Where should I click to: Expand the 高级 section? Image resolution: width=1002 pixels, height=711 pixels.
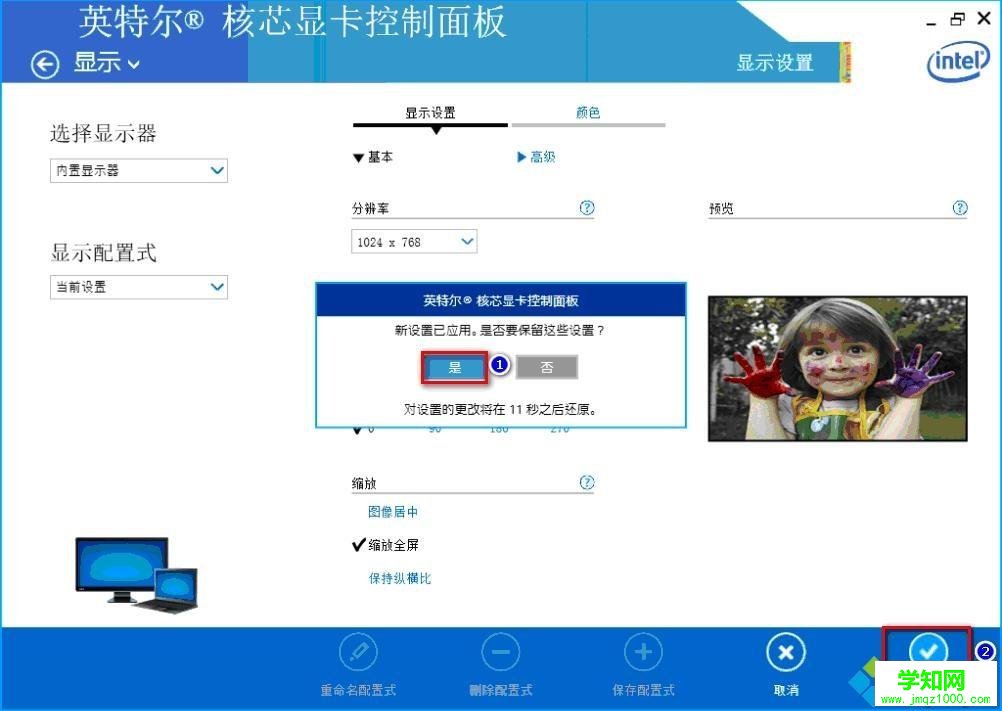tap(536, 157)
